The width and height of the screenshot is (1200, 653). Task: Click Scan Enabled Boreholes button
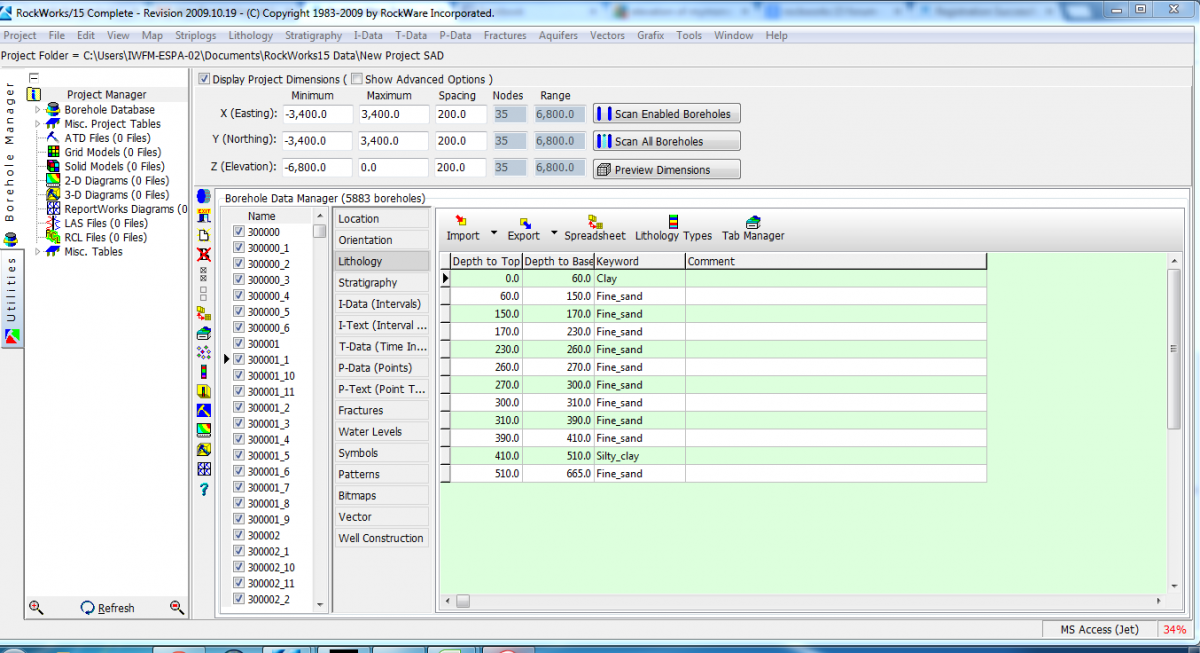point(667,114)
